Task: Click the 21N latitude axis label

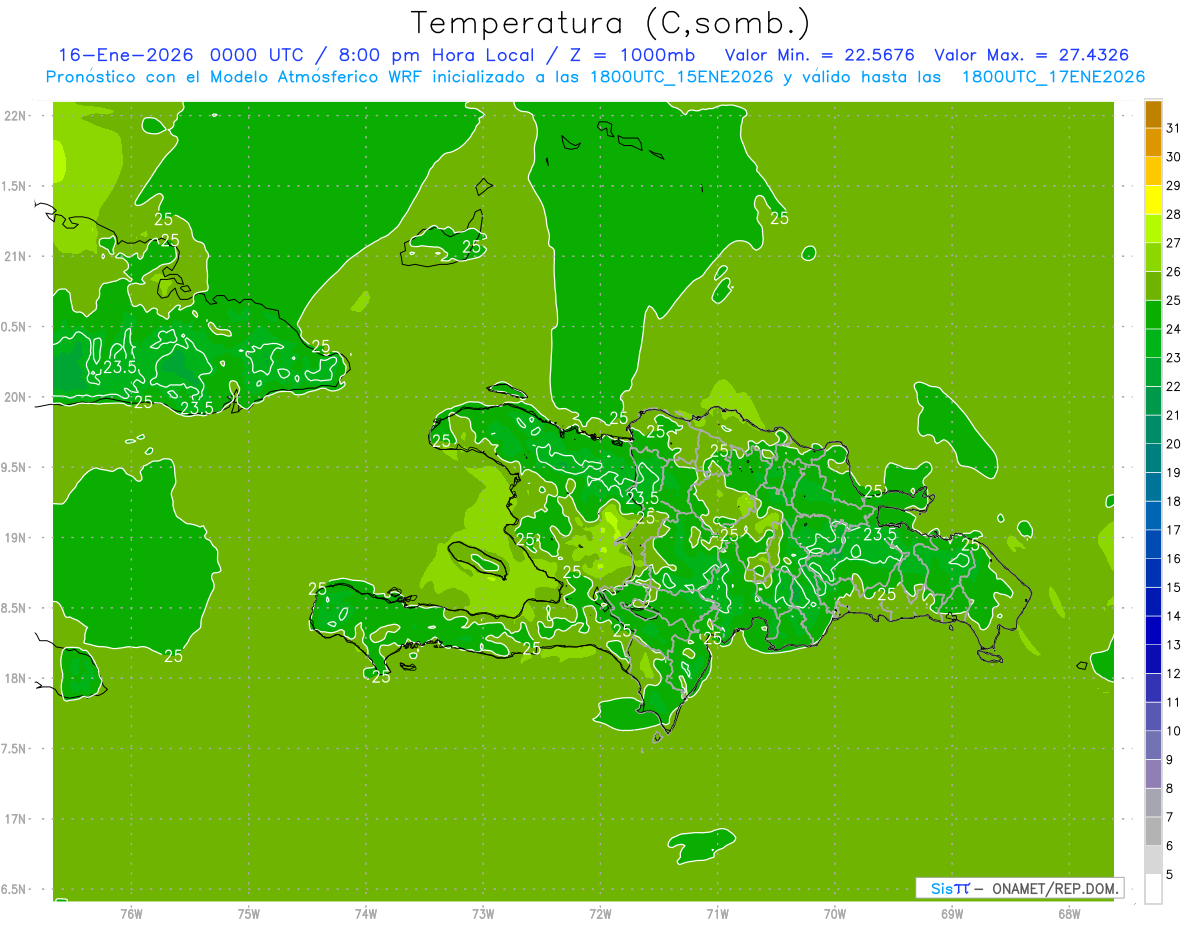Action: (x=15, y=256)
